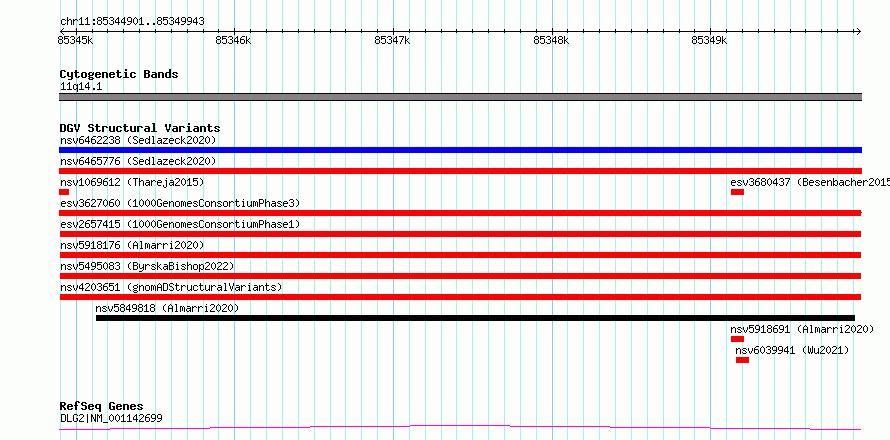Click the small red nsv1069612 bar
Image resolution: width=890 pixels, height=440 pixels.
click(x=64, y=192)
